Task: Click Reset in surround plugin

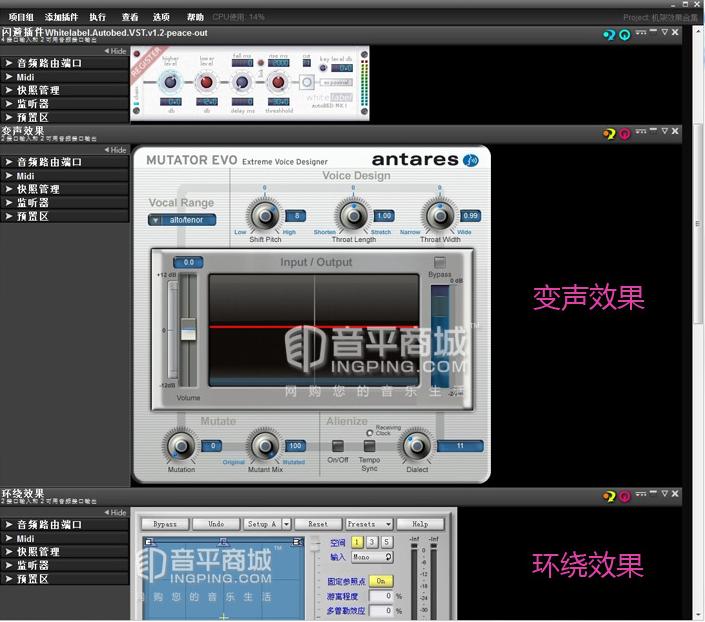Action: [x=318, y=524]
